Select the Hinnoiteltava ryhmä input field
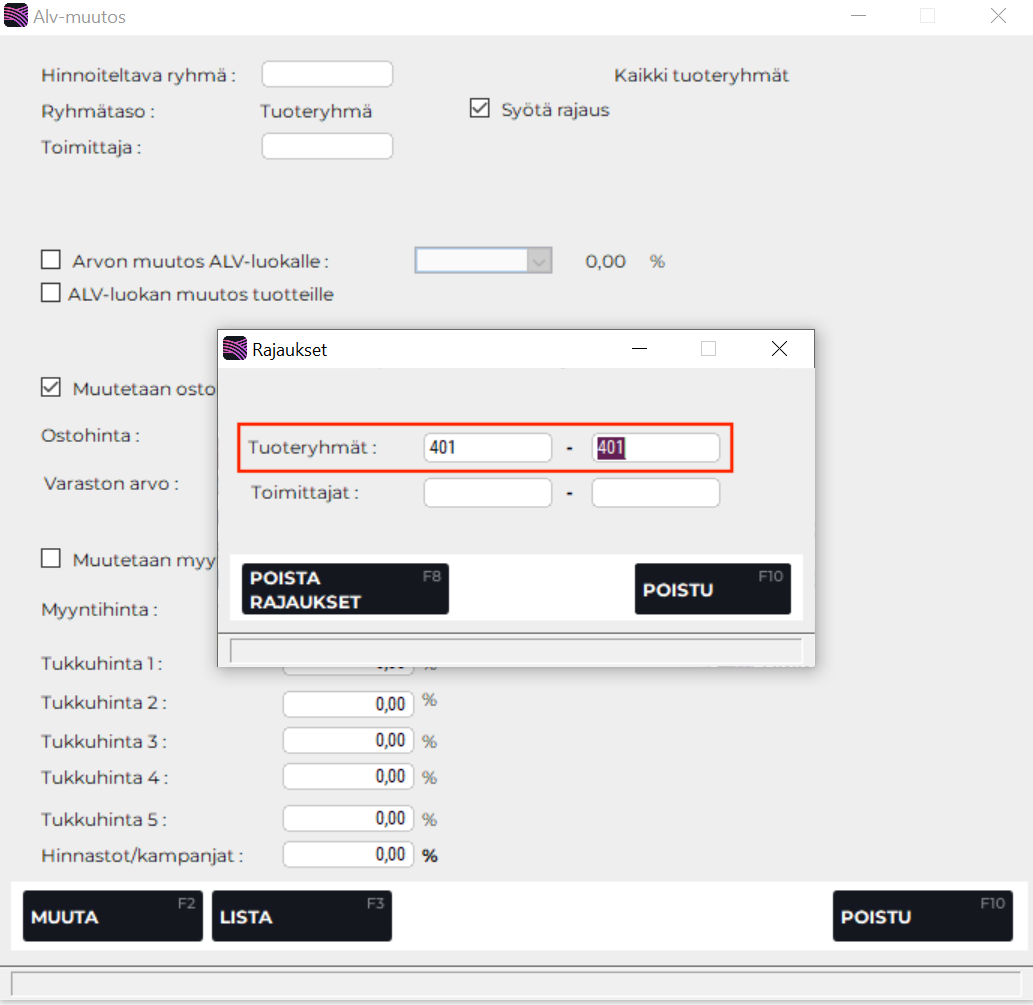 point(327,75)
